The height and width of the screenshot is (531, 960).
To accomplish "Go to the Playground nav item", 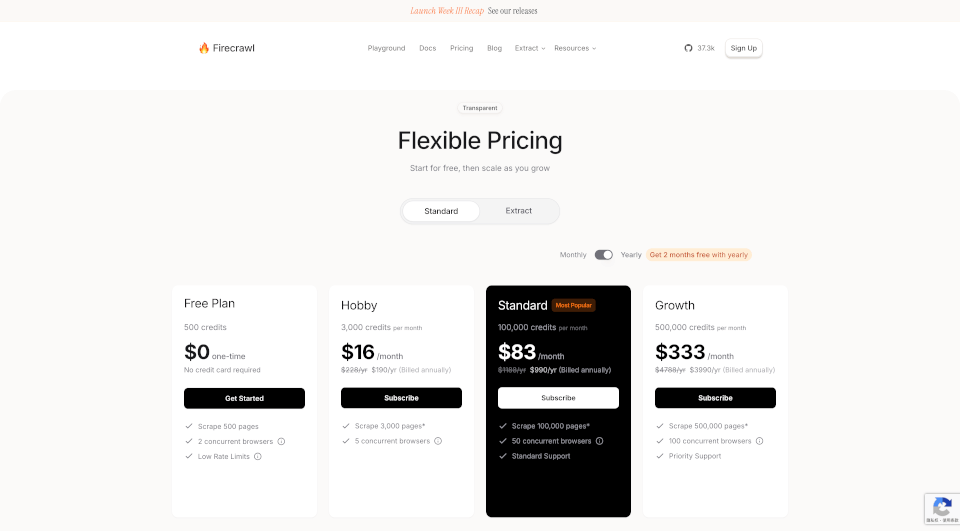I will click(x=386, y=48).
